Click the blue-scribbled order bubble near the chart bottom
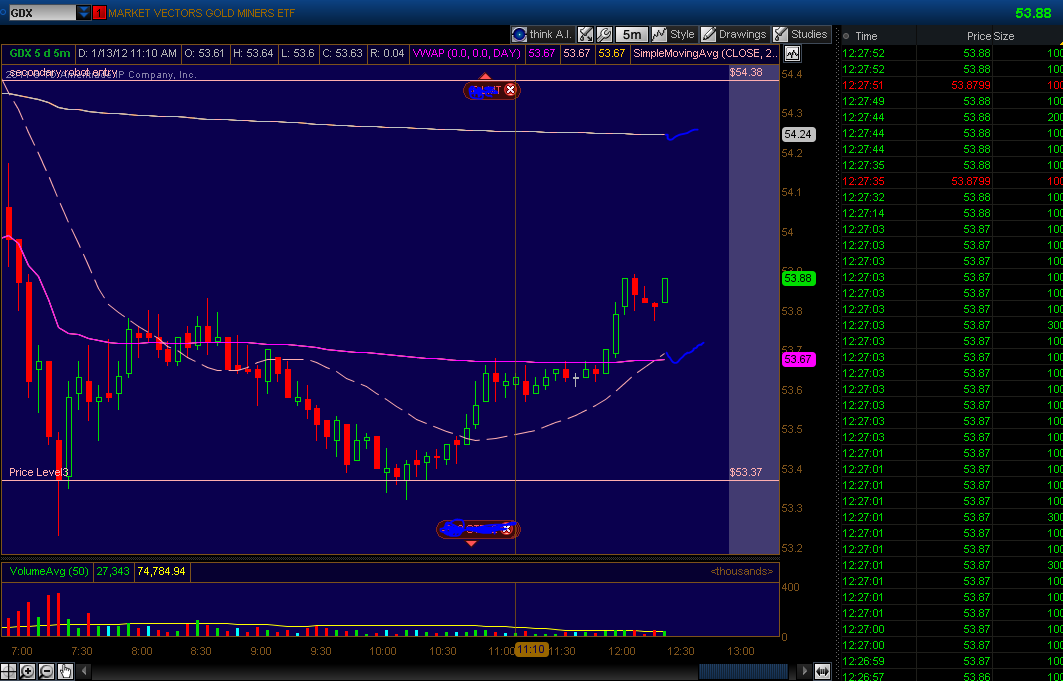The image size is (1063, 681). [478, 529]
